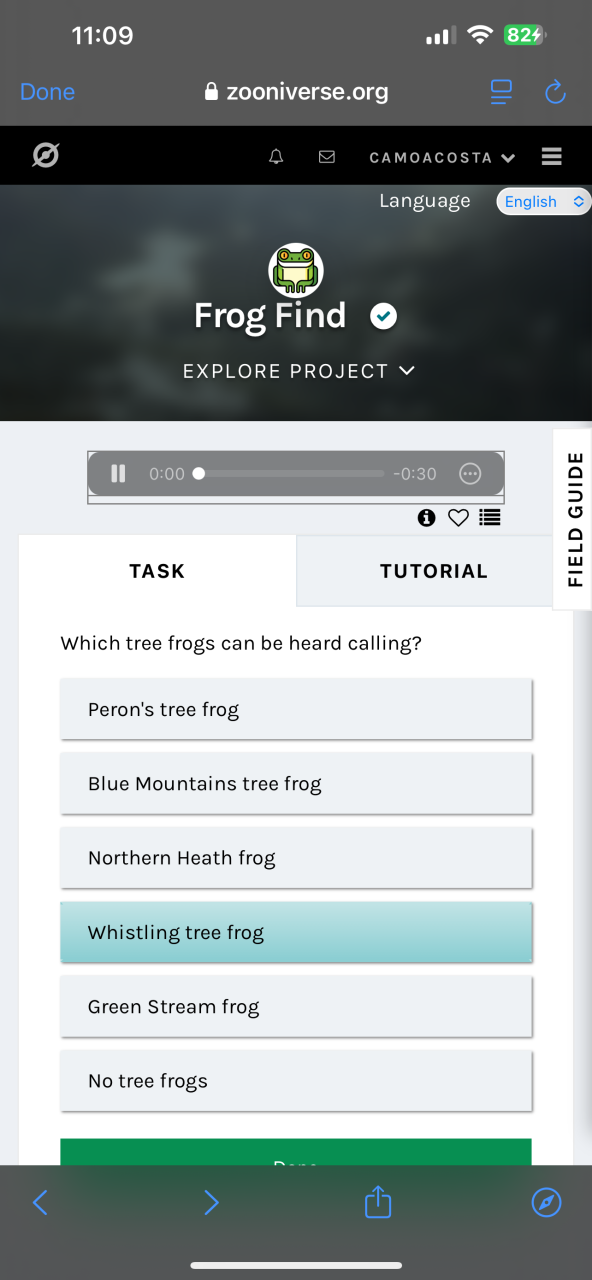
Task: Switch to the TUTORIAL tab
Action: (x=434, y=571)
